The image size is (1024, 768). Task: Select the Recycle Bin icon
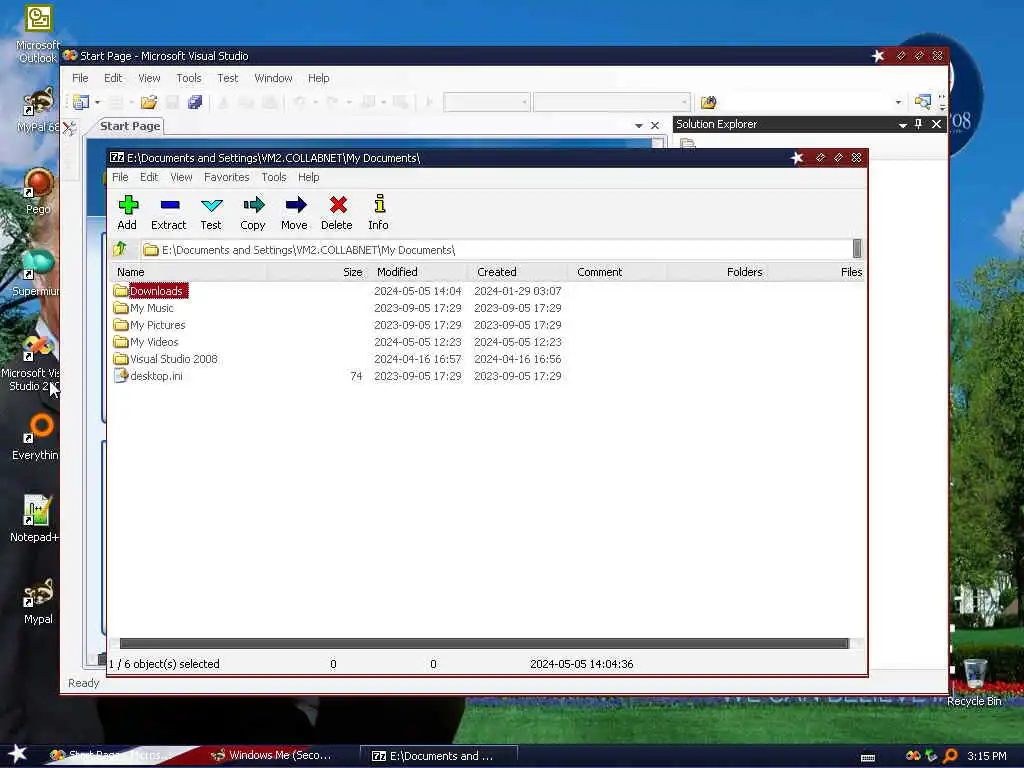[974, 682]
